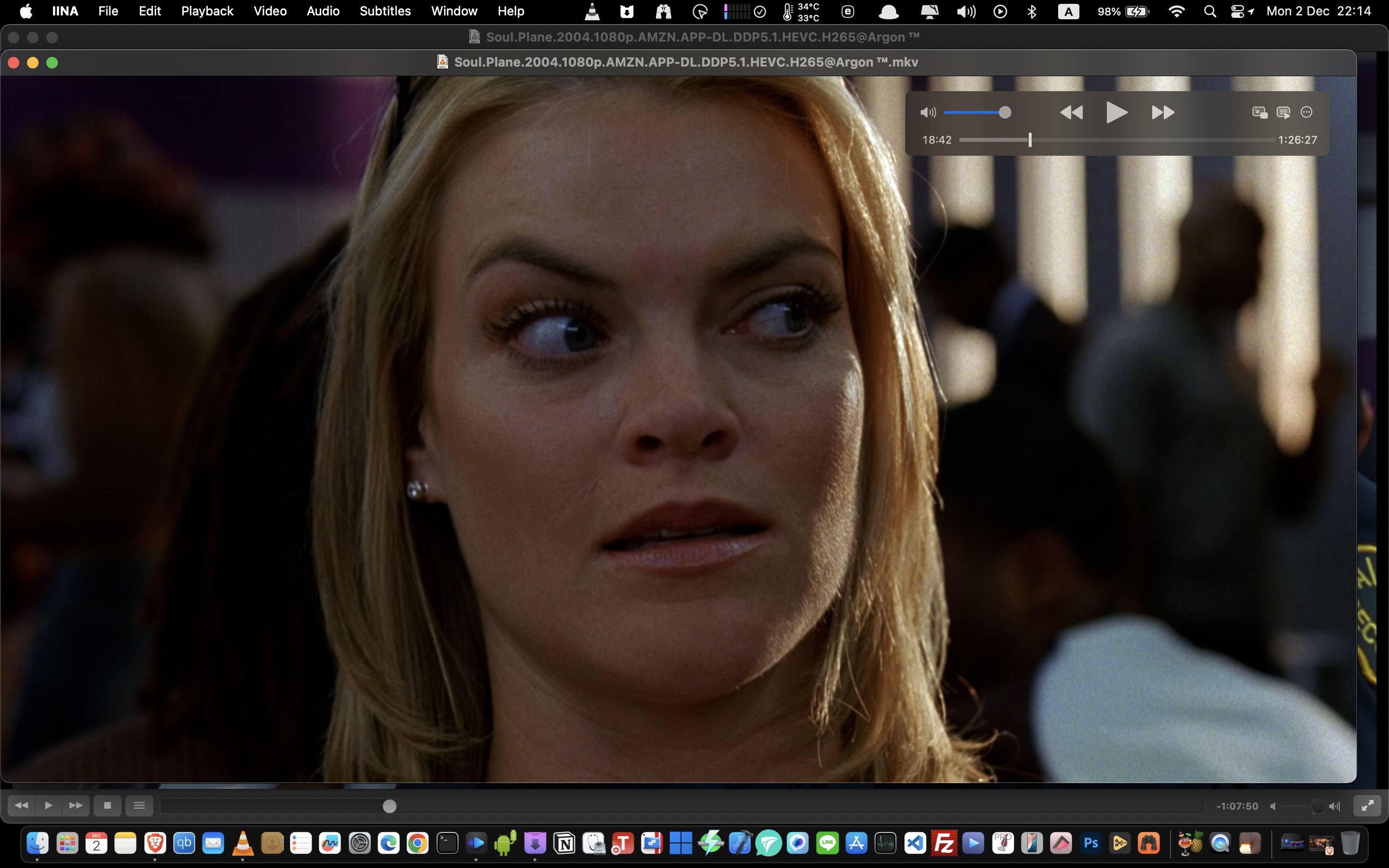
Task: Toggle the -1:07:50 remaining time display
Action: tap(1237, 806)
